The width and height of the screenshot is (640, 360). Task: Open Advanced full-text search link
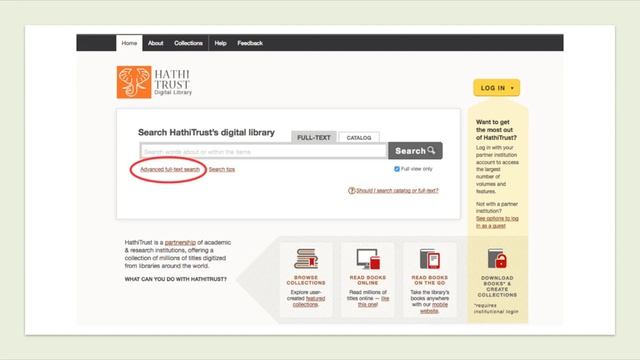[170, 169]
